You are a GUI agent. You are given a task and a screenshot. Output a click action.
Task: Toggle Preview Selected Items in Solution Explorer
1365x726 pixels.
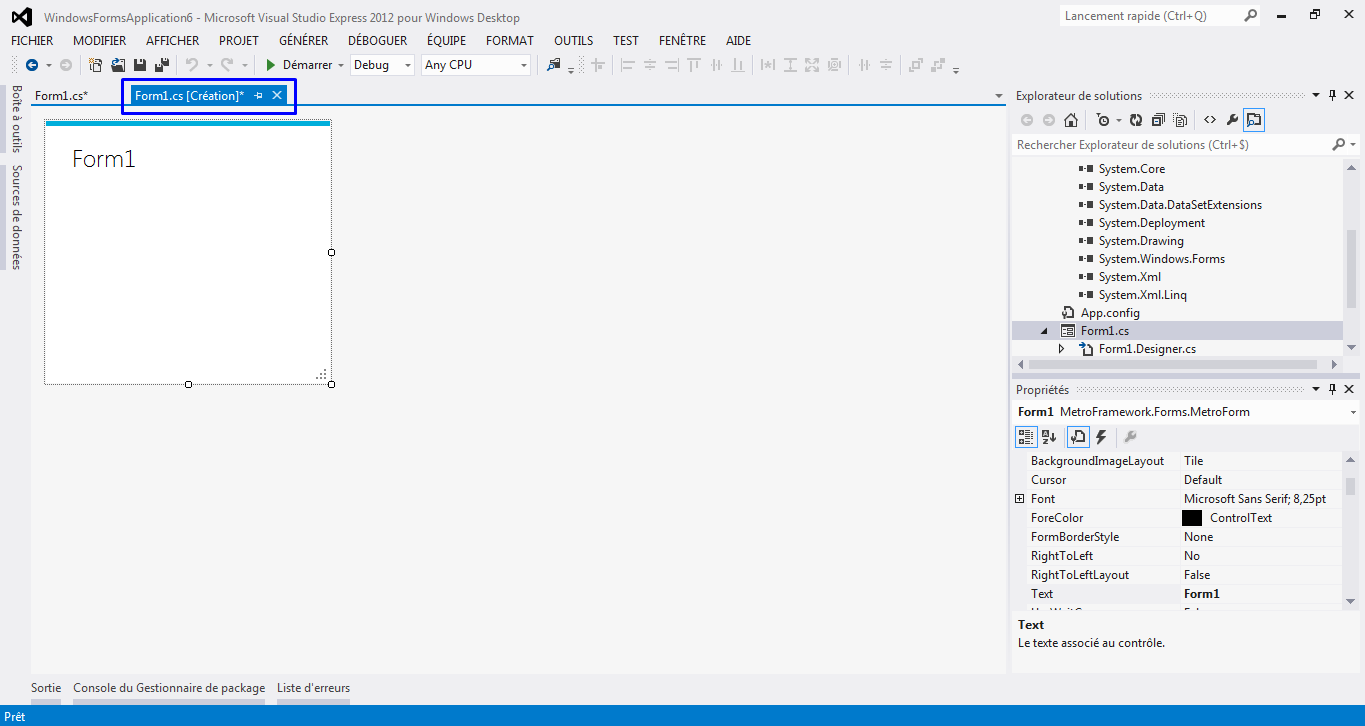pyautogui.click(x=1254, y=120)
